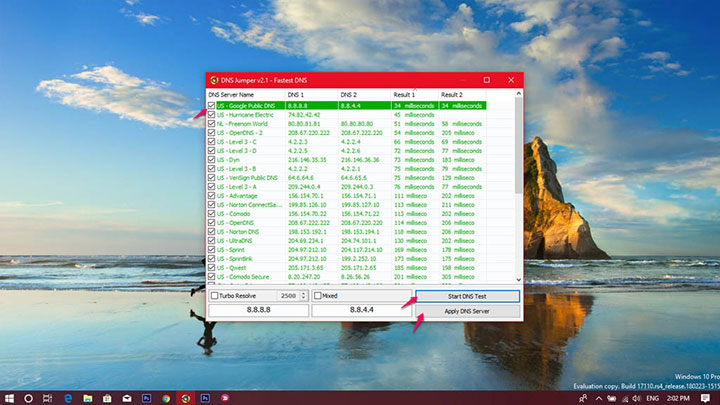Toggle the US - Dyn checkbox
720x405 pixels.
[x=211, y=159]
